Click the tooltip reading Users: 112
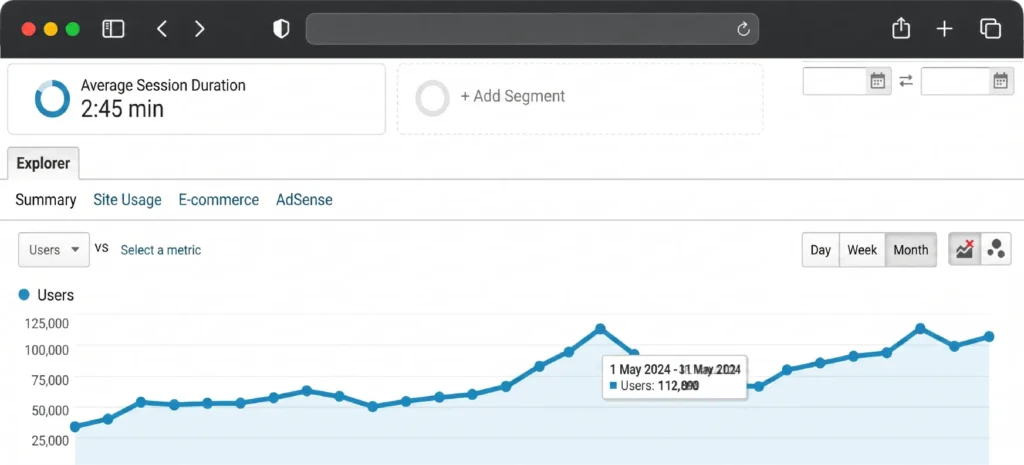This screenshot has height=465, width=1024. (675, 377)
